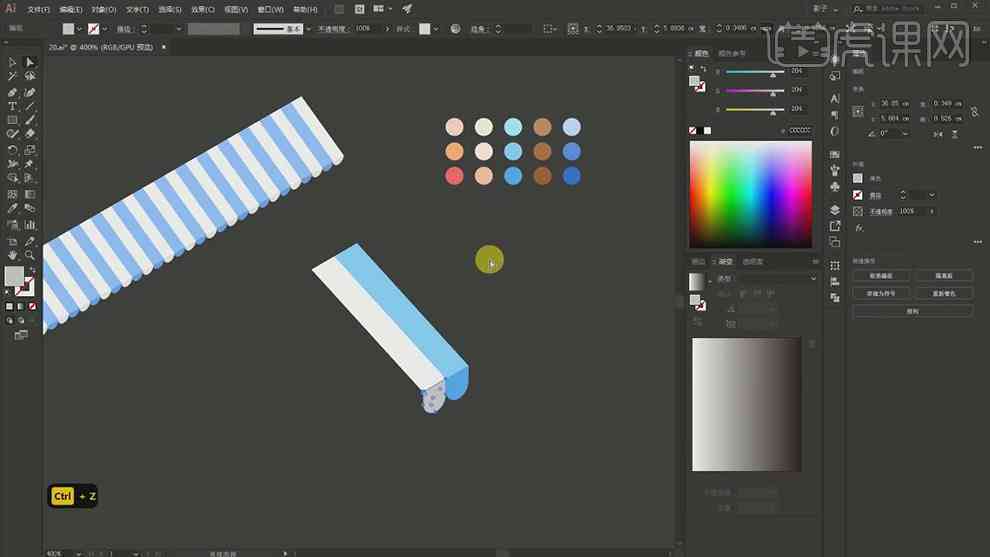Image resolution: width=990 pixels, height=557 pixels.
Task: Click the top-left Quick Actions button
Action: point(881,276)
